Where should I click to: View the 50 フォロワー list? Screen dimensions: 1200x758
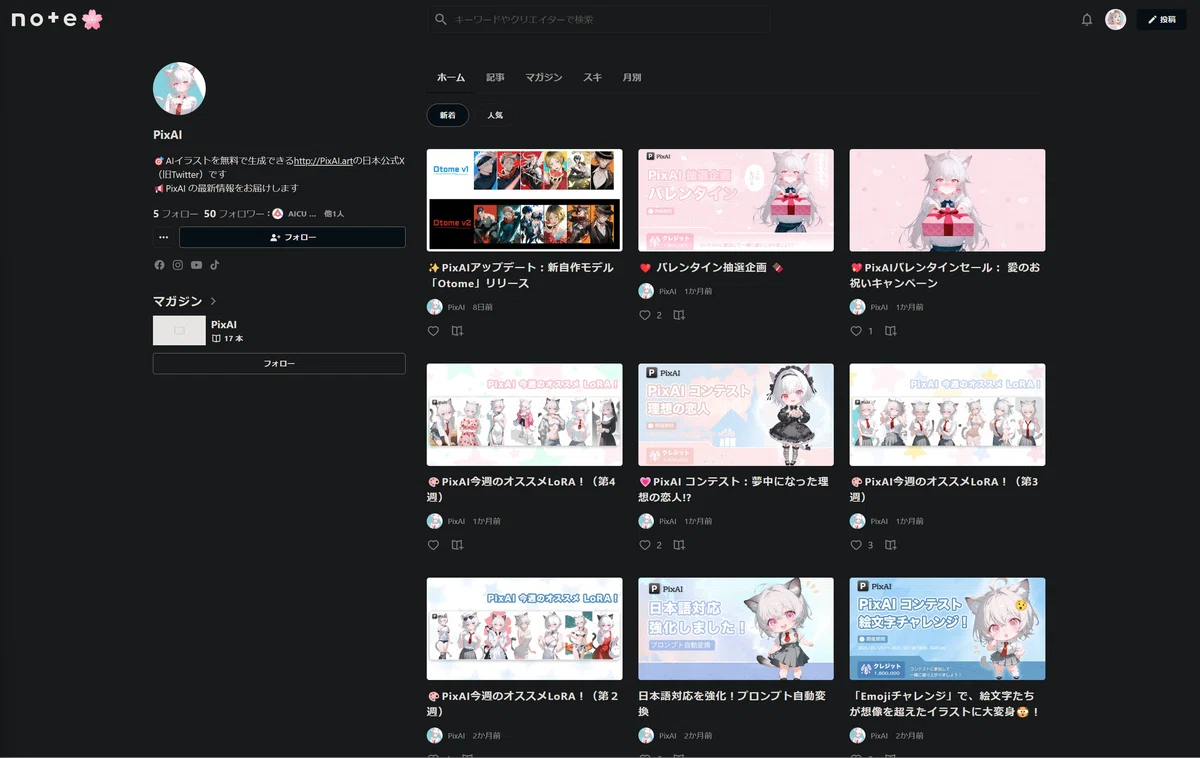(x=235, y=214)
